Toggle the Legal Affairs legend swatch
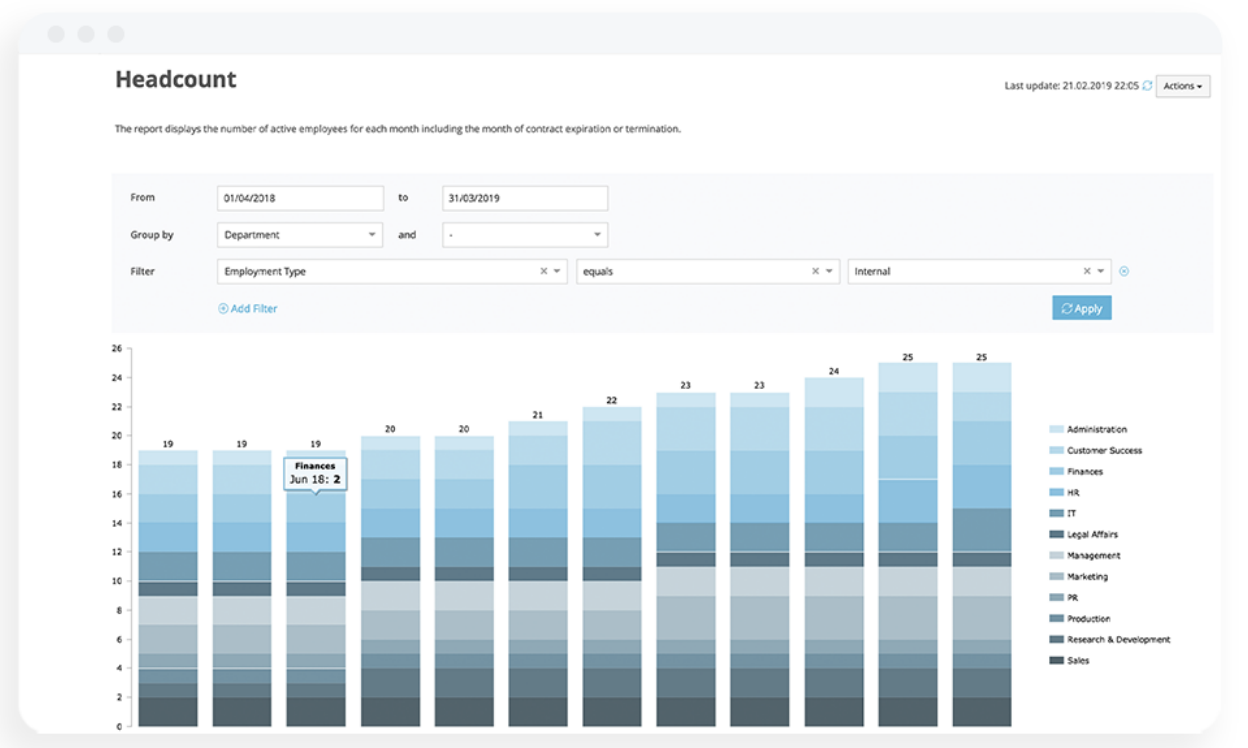Screen dimensions: 1248x748 1056,534
